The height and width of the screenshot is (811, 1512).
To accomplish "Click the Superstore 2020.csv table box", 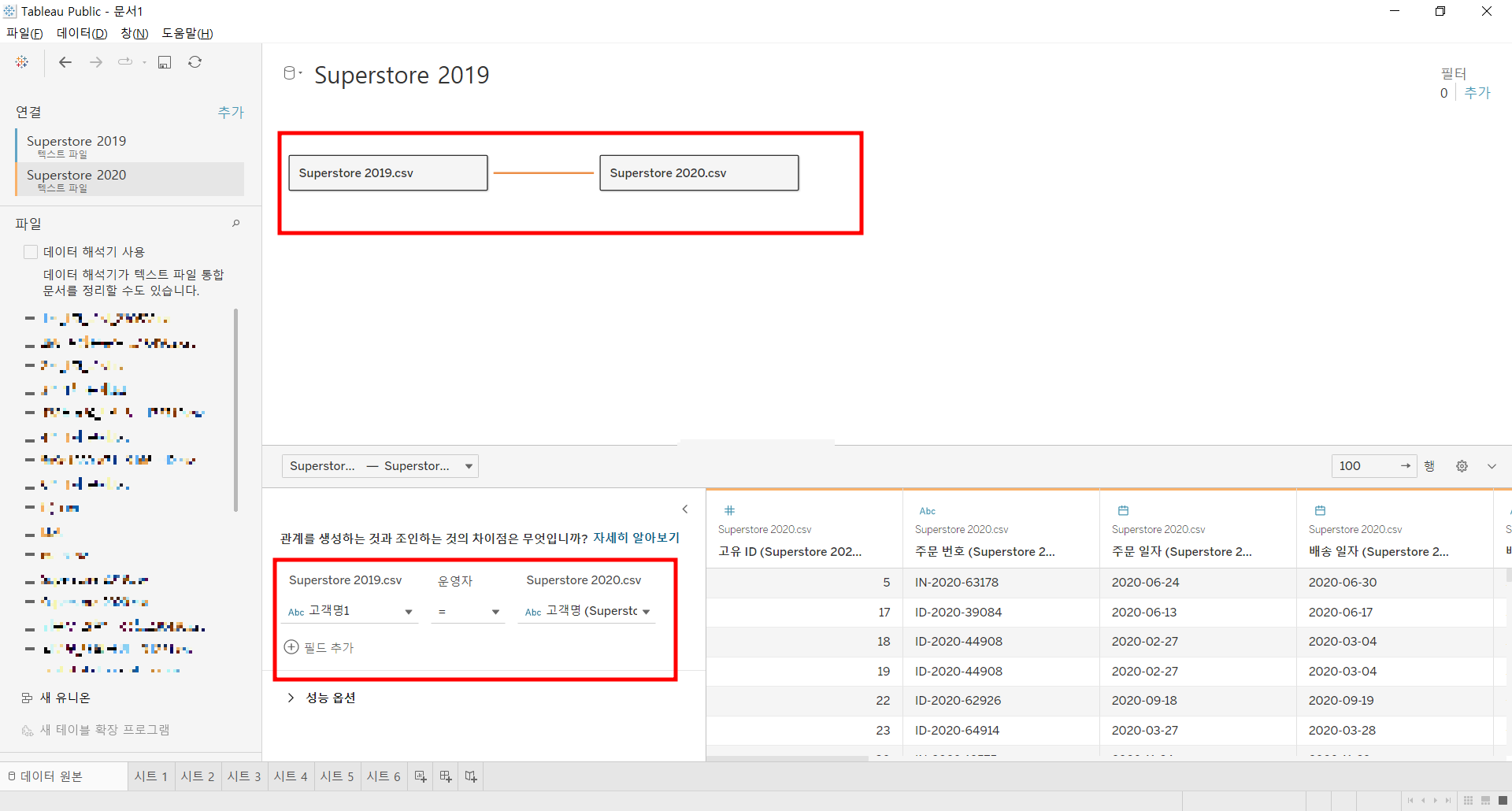I will click(699, 173).
